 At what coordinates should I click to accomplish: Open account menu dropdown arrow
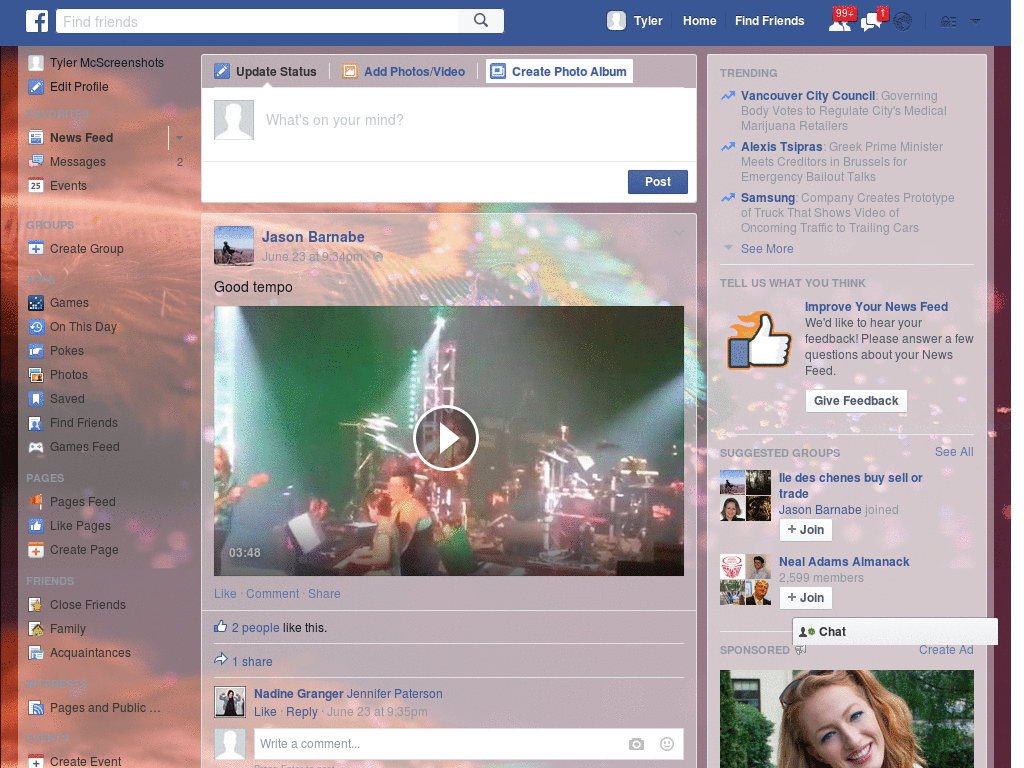pyautogui.click(x=975, y=21)
